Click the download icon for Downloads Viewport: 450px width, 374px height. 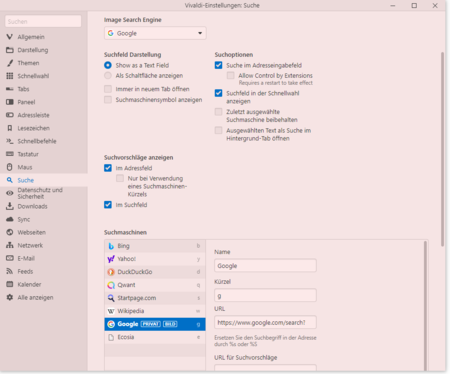pyautogui.click(x=10, y=206)
